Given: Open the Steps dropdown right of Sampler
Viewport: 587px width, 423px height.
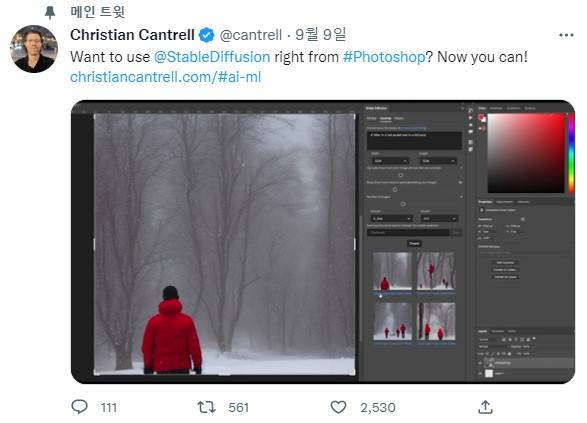Looking at the screenshot, I should [x=440, y=218].
